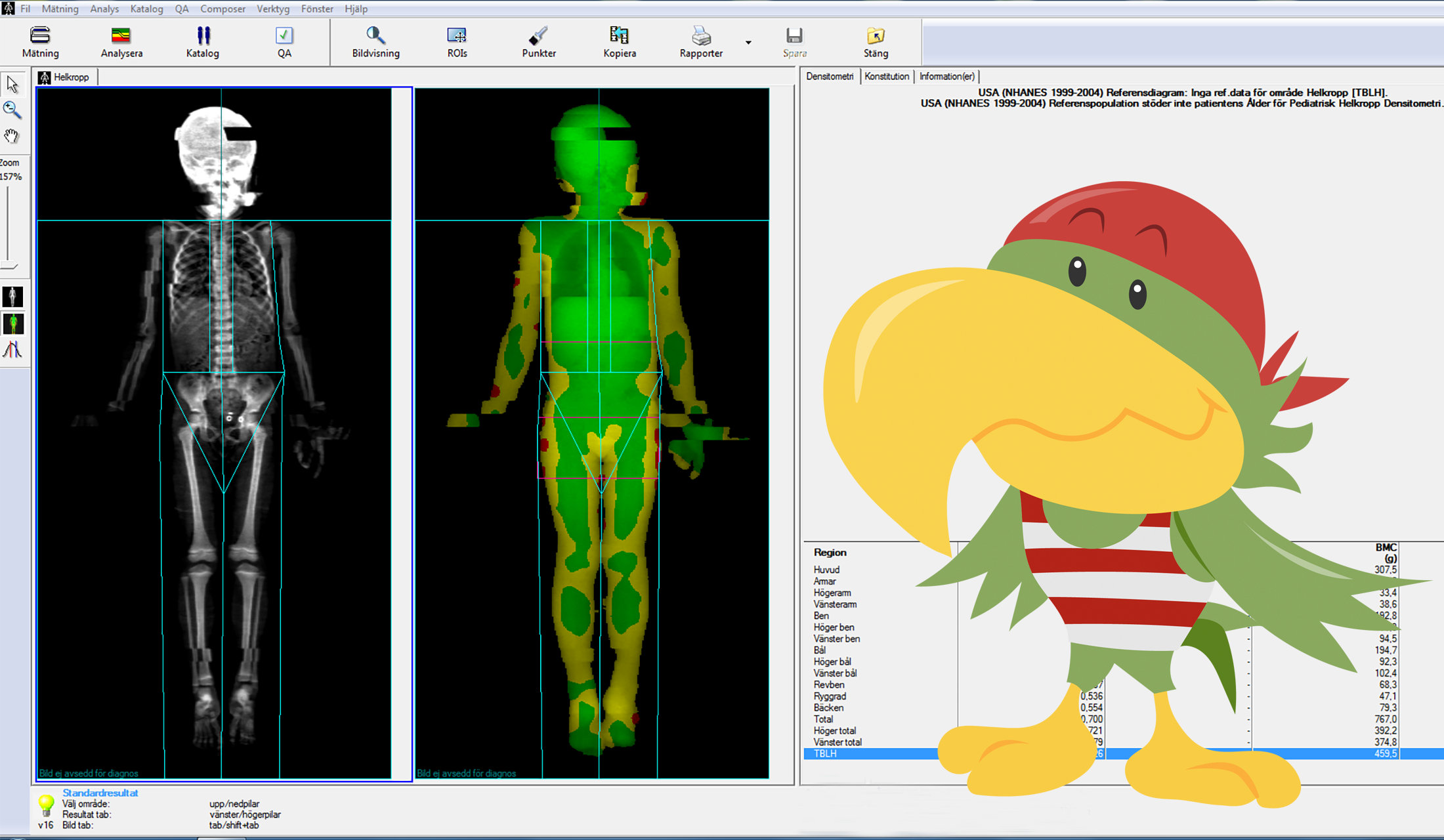Click the Mätning toolbar icon
1444x840 pixels.
coord(40,35)
